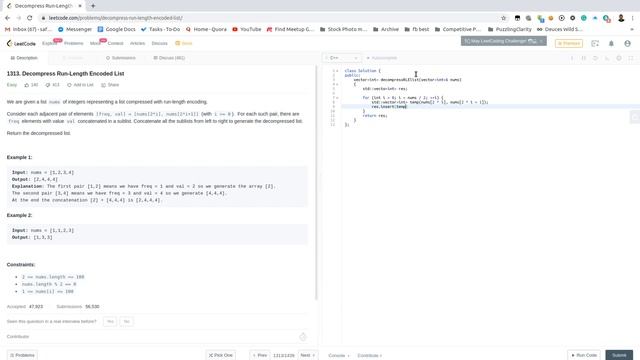The height and width of the screenshot is (360, 640).
Task: Open the Store link
Action: [x=184, y=43]
